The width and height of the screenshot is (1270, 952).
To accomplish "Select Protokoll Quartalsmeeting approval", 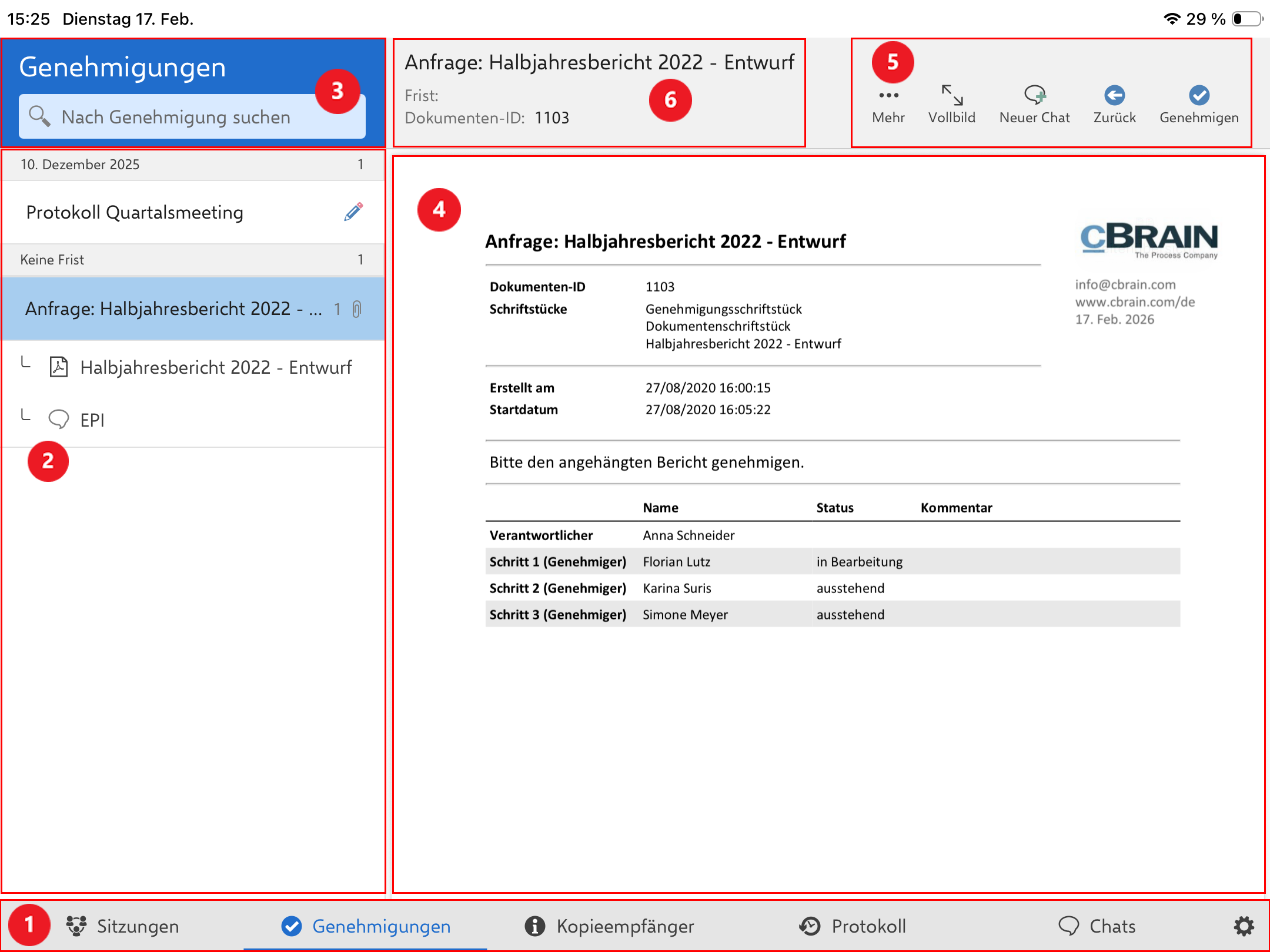I will coord(135,212).
